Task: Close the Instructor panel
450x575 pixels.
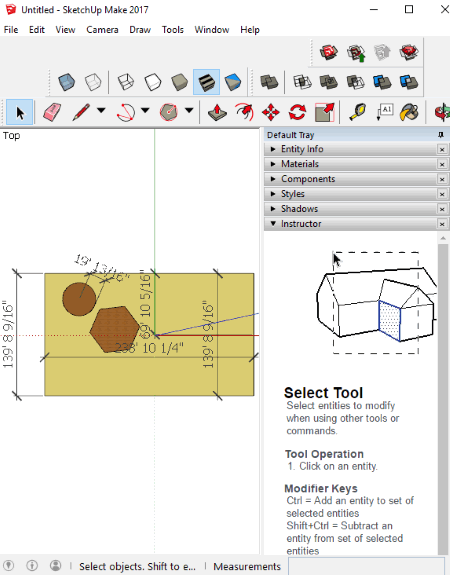Action: [442, 224]
